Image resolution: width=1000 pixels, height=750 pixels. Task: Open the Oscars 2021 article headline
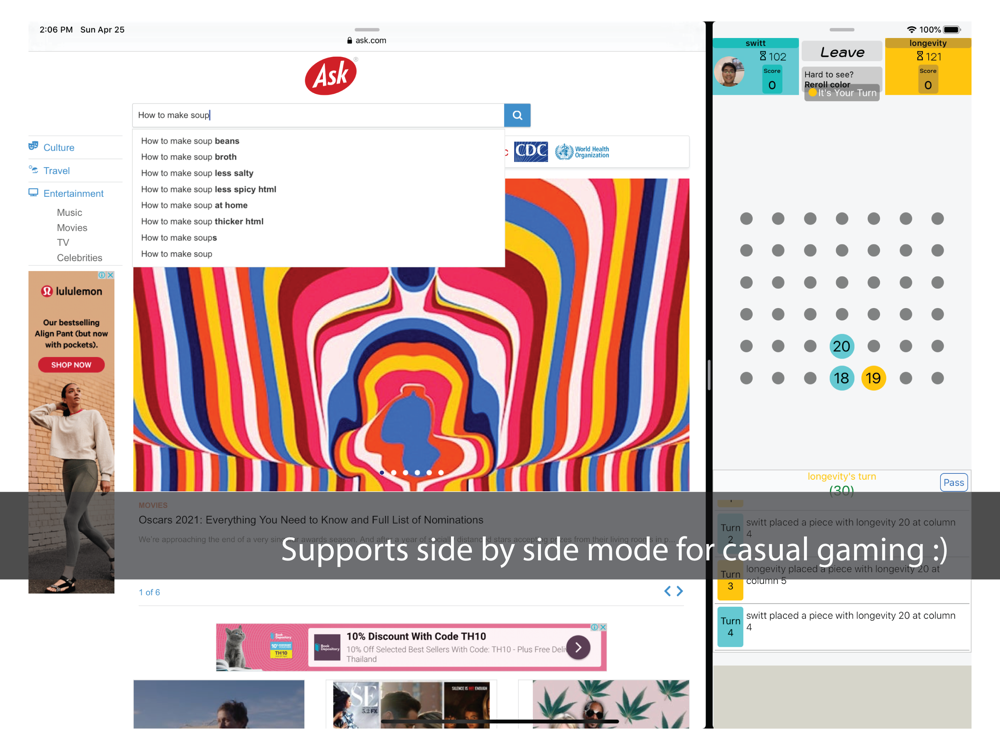(x=311, y=520)
